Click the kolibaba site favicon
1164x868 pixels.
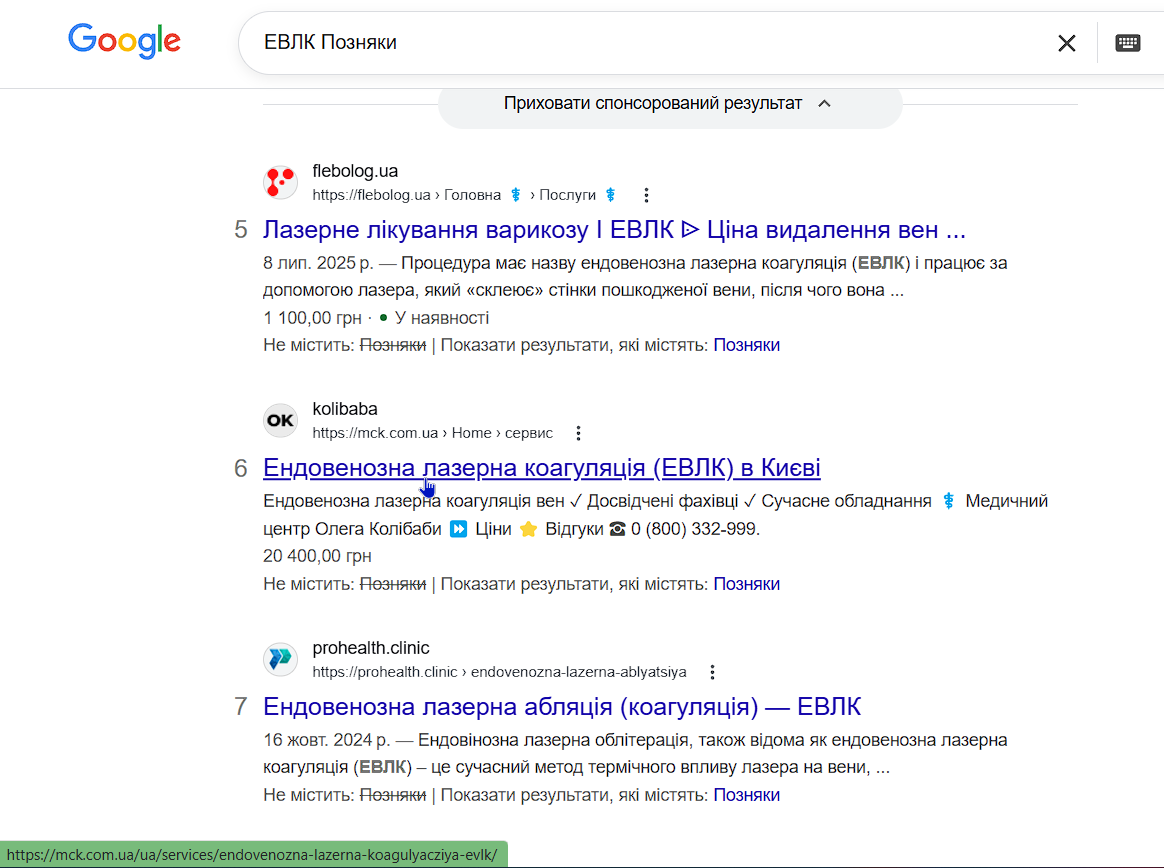pos(280,421)
